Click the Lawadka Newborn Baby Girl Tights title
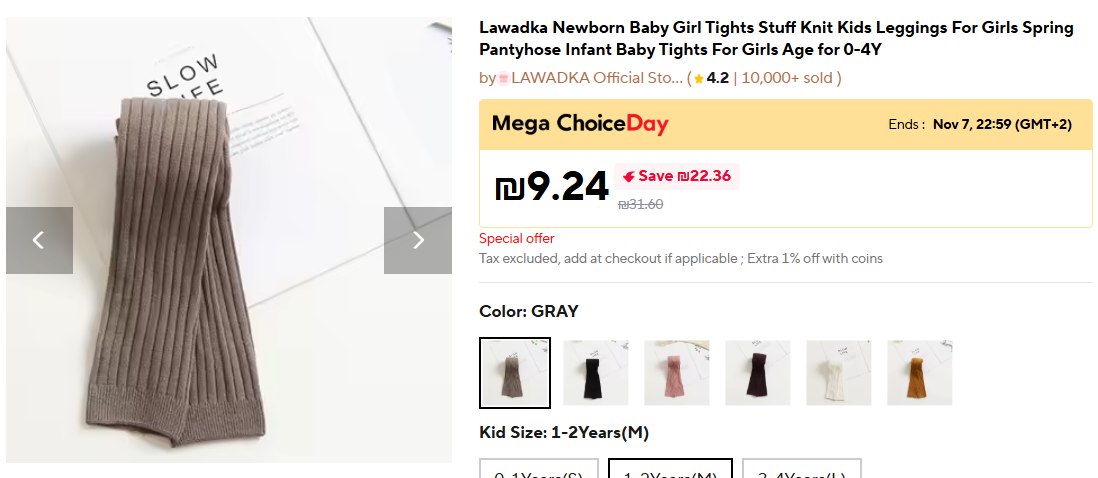 [776, 38]
